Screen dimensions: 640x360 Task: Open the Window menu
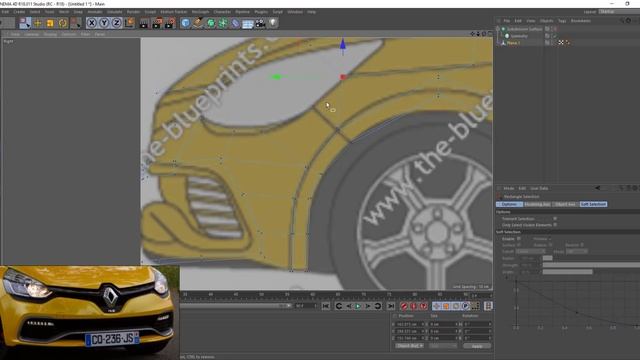[295, 12]
